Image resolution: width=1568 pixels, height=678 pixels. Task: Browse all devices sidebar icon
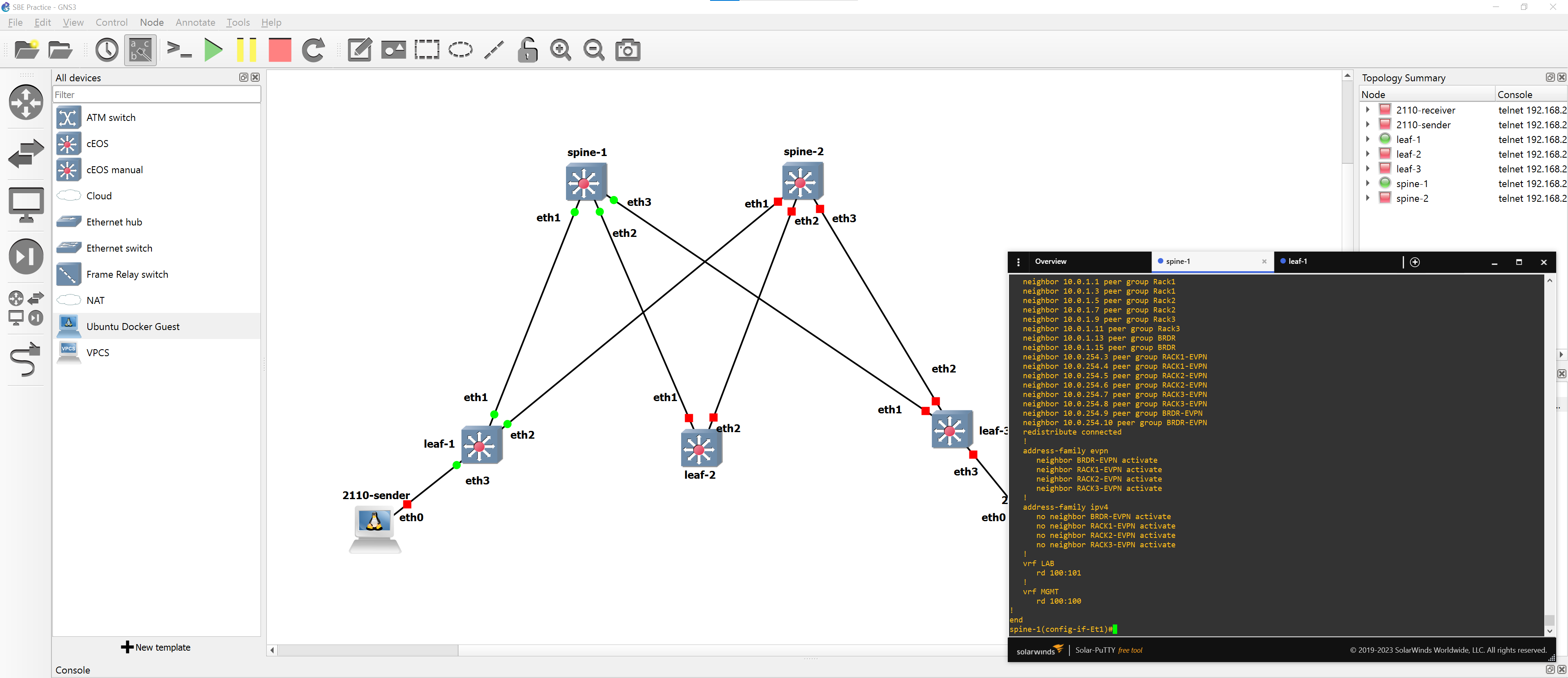click(x=26, y=308)
